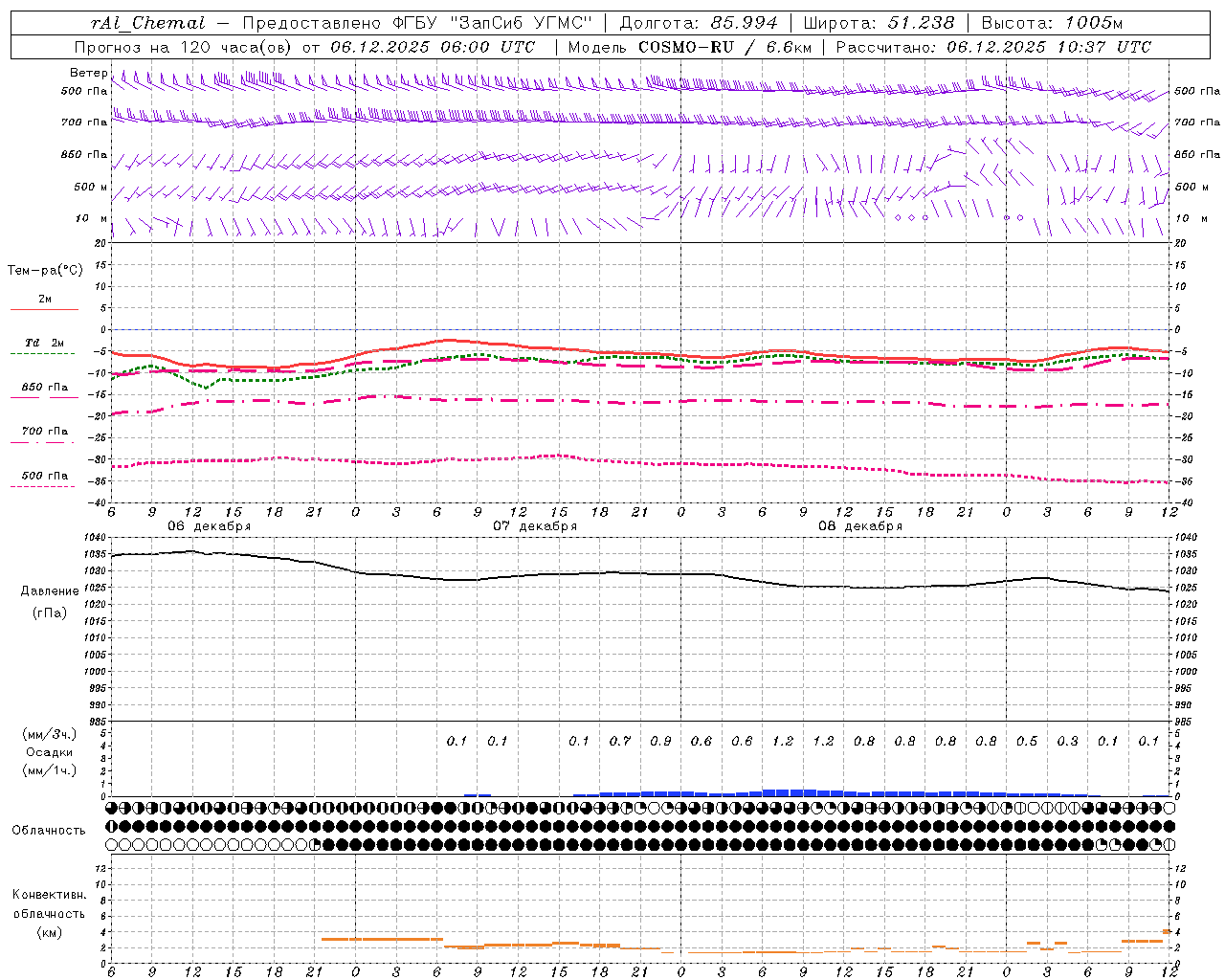This screenshot has width=1225, height=980.
Task: Click the (мм/3ч.) precipitation unit label
Action: (x=49, y=734)
